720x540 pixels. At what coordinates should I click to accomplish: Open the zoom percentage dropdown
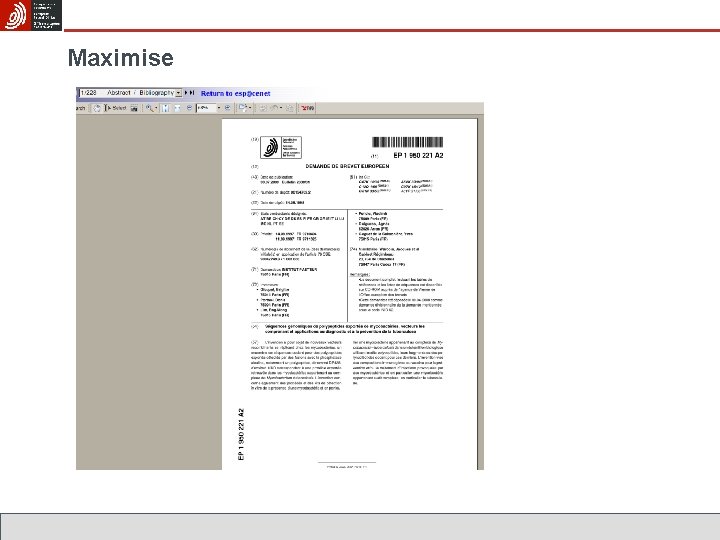click(219, 108)
